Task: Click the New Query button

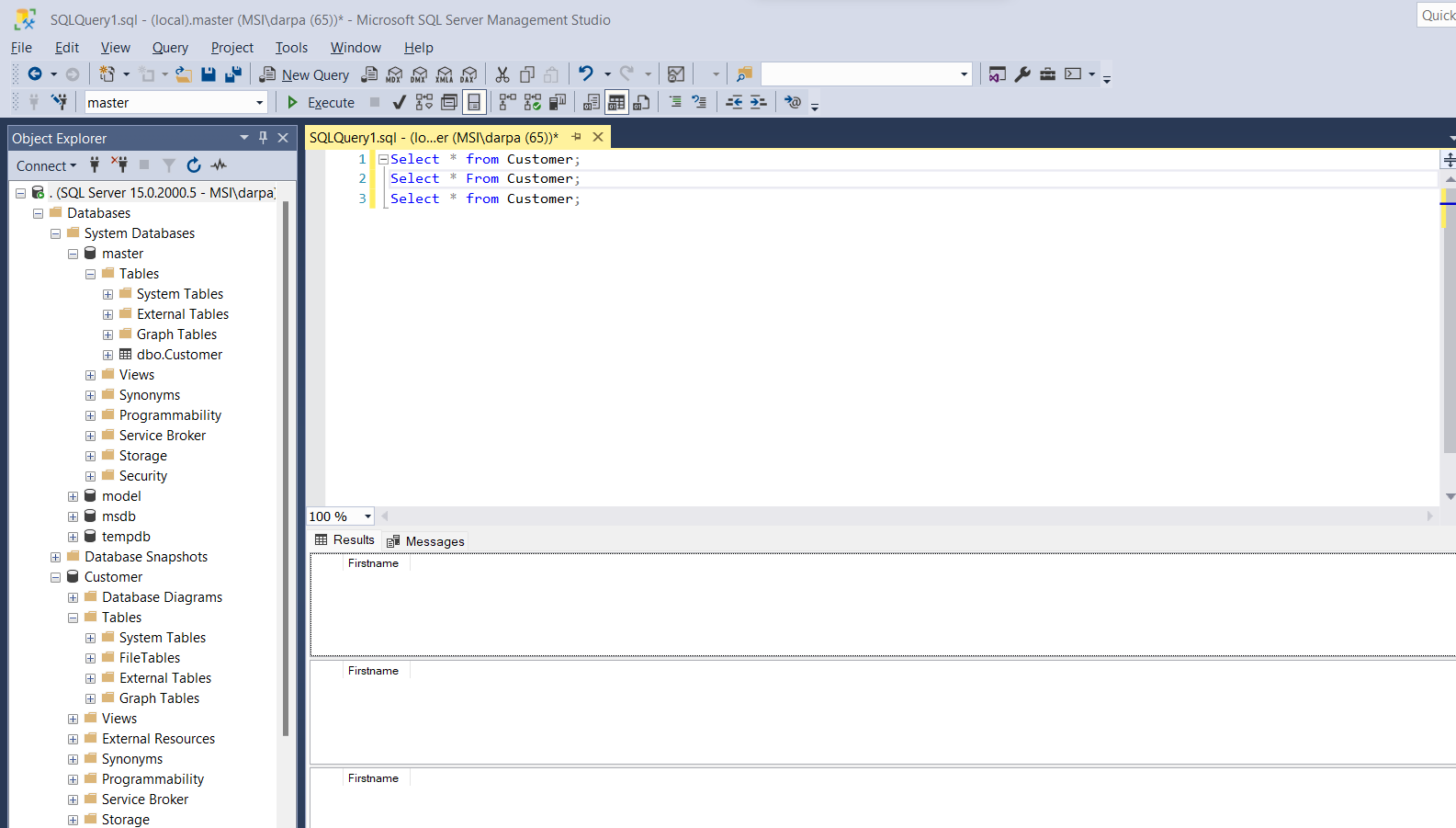Action: tap(304, 74)
